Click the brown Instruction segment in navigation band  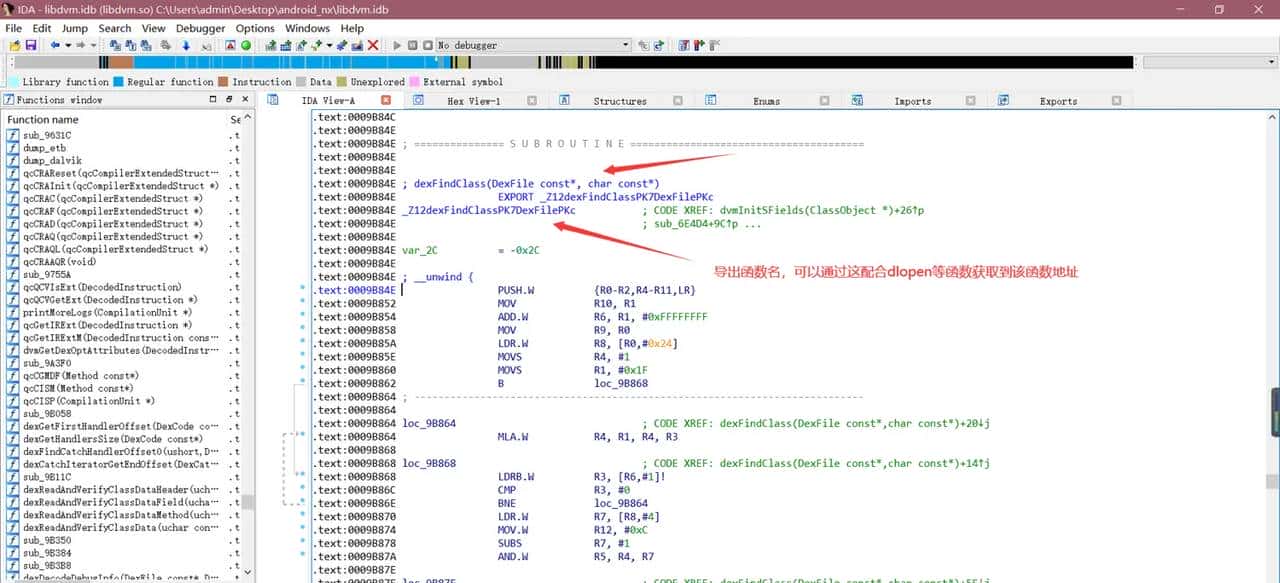[x=120, y=62]
